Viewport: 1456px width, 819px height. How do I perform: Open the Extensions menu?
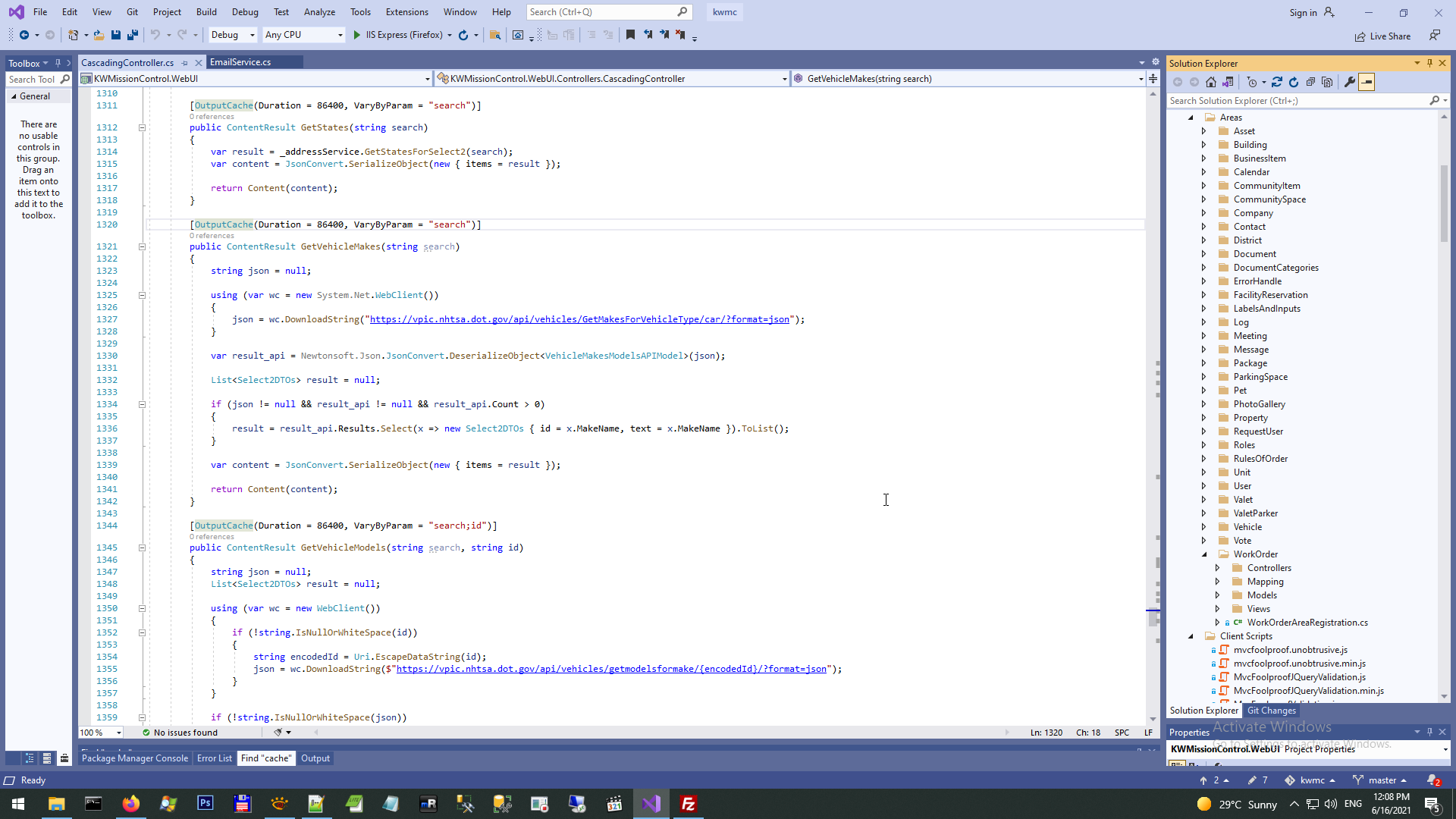coord(406,11)
